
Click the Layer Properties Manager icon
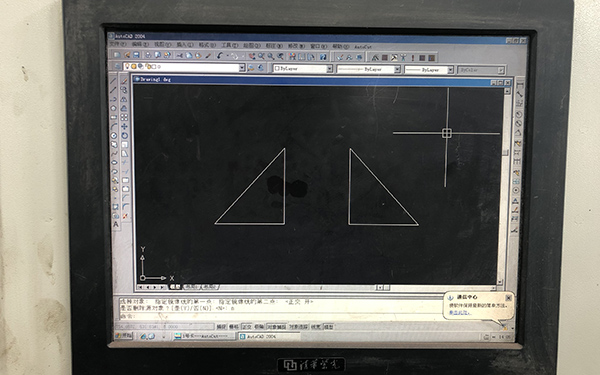[117, 67]
